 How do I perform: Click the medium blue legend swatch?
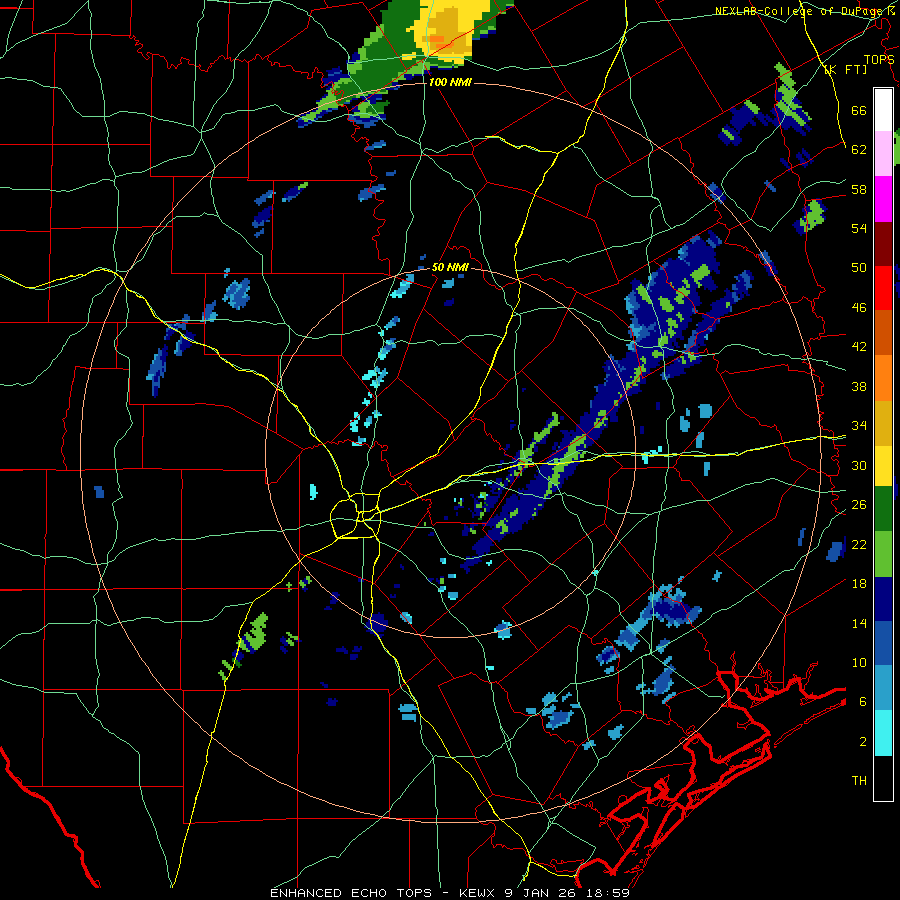click(883, 643)
